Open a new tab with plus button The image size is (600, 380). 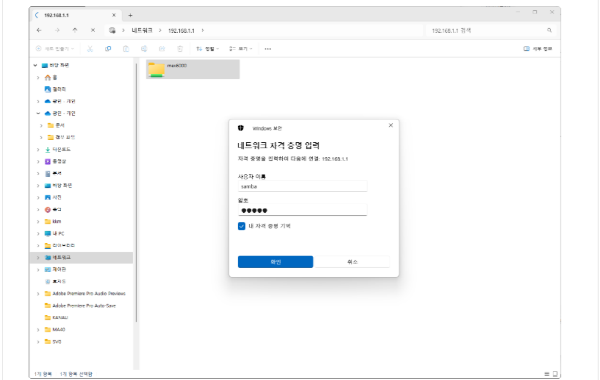point(130,15)
